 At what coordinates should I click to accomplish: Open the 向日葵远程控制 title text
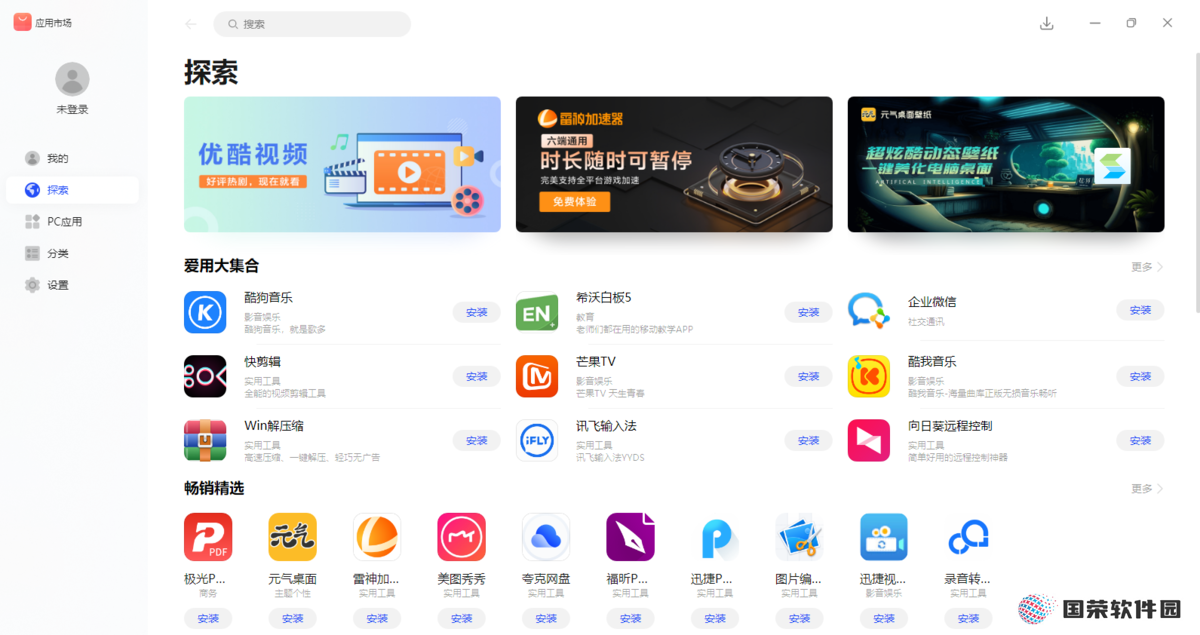coord(950,426)
